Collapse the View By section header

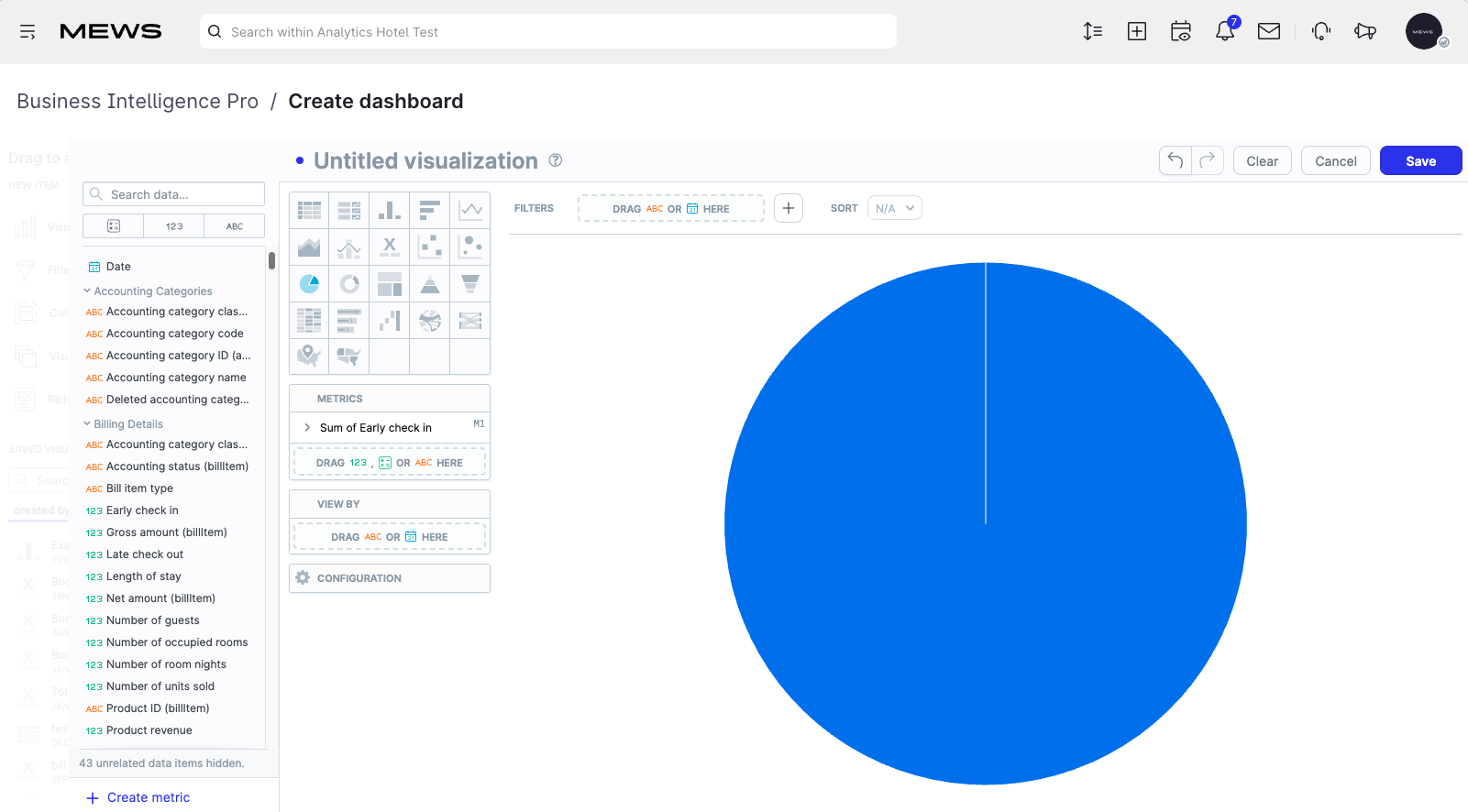click(390, 504)
